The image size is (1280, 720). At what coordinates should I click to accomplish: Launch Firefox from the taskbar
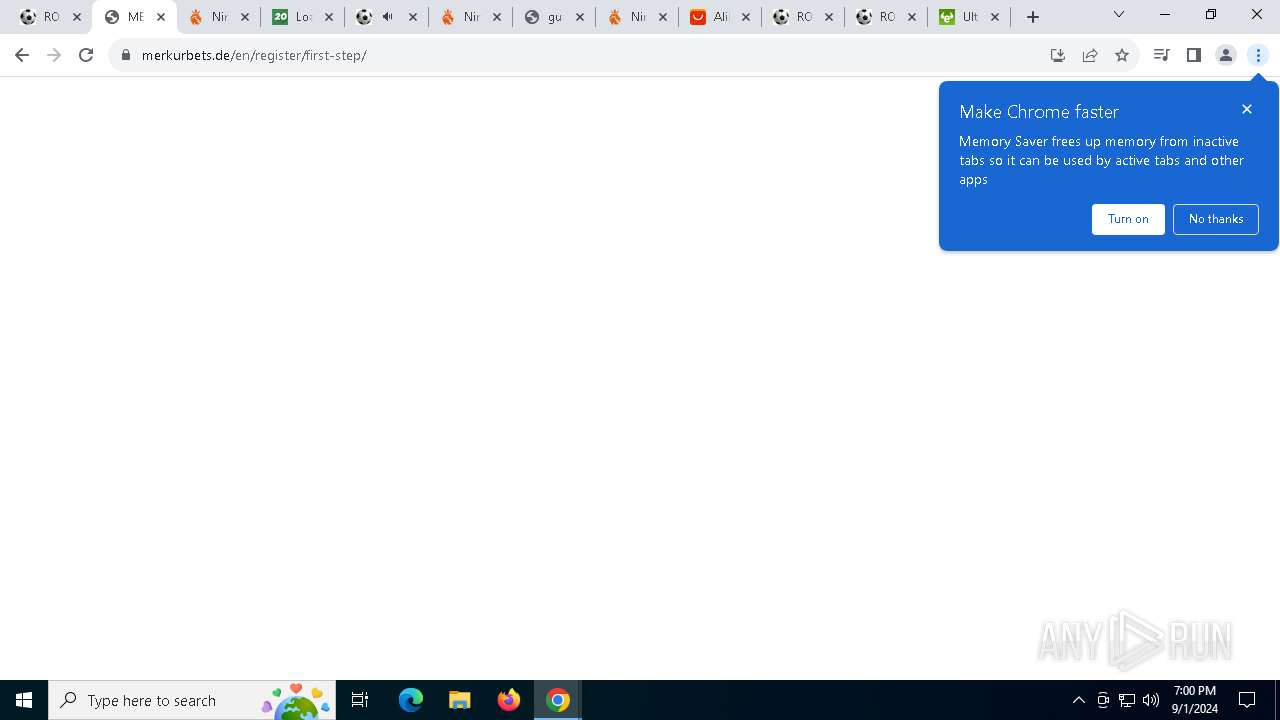[x=509, y=700]
